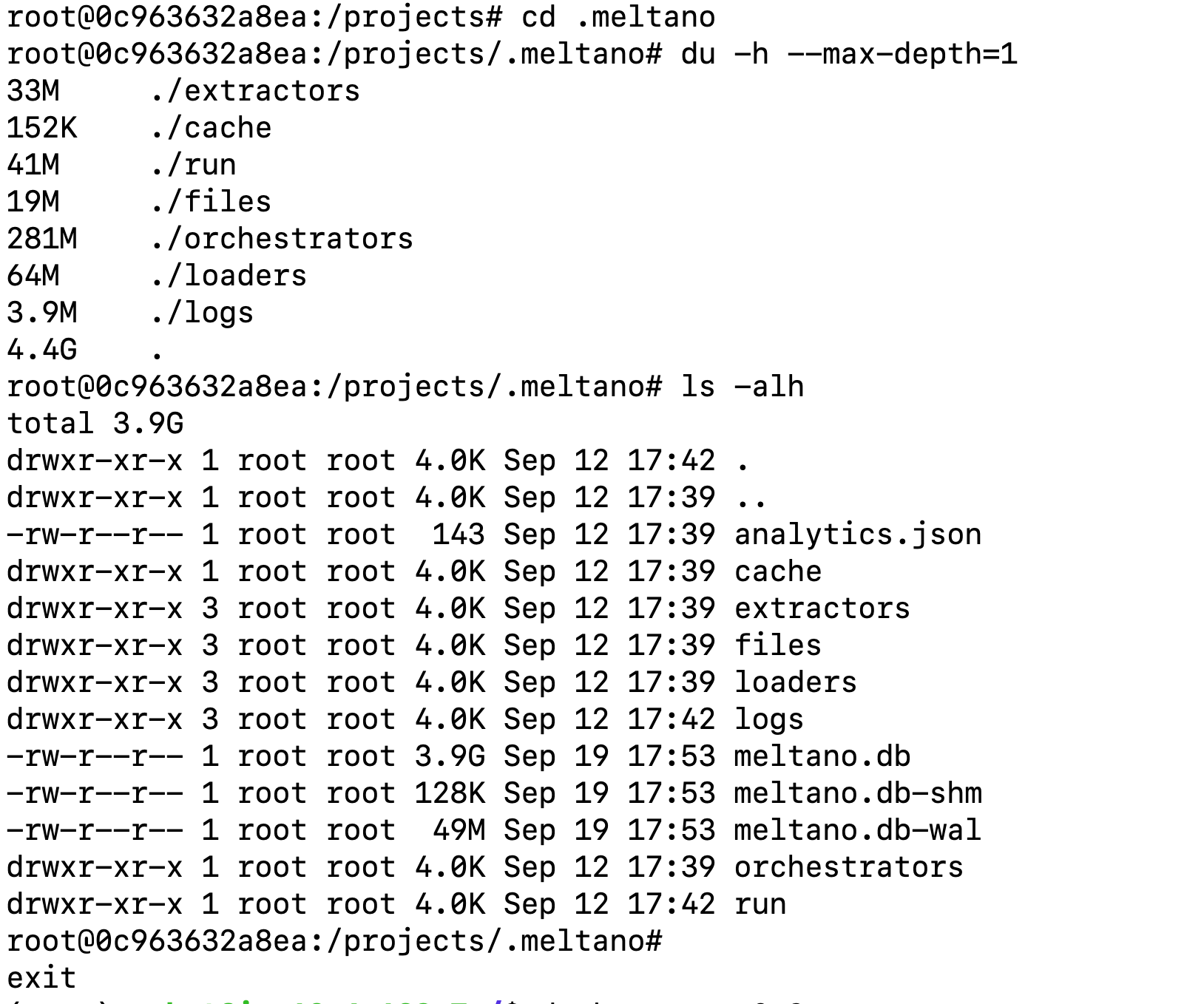This screenshot has height=1004, width=1204.
Task: Click the 49M file size value
Action: 459,830
